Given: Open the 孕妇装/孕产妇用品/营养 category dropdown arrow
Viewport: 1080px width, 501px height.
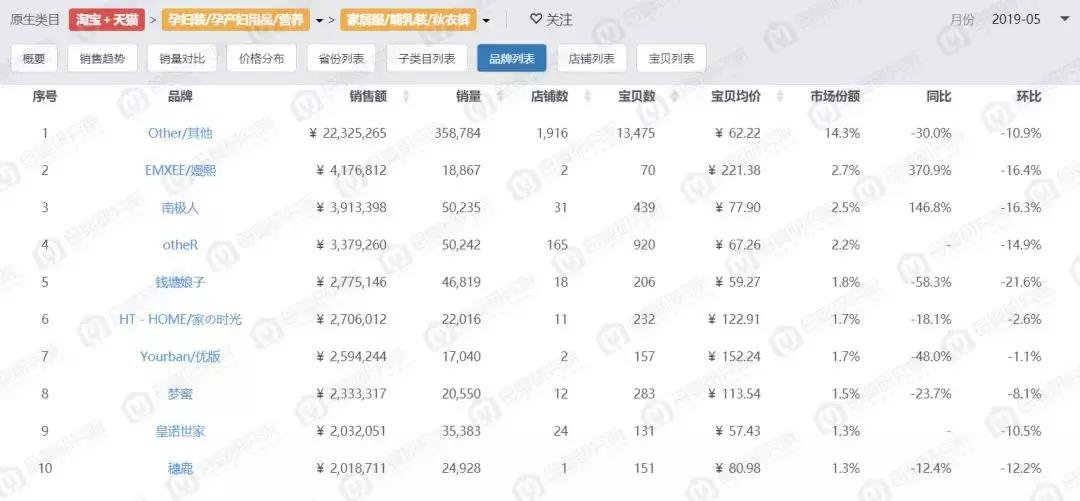Looking at the screenshot, I should pyautogui.click(x=320, y=21).
